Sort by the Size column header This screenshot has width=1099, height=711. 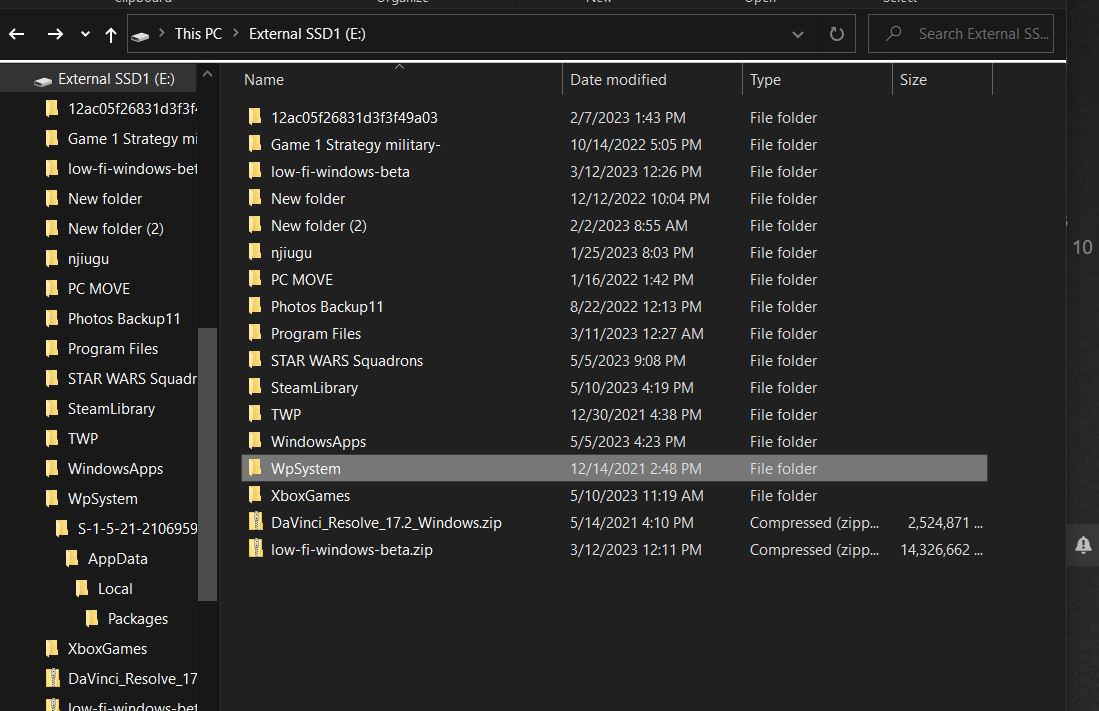[940, 80]
